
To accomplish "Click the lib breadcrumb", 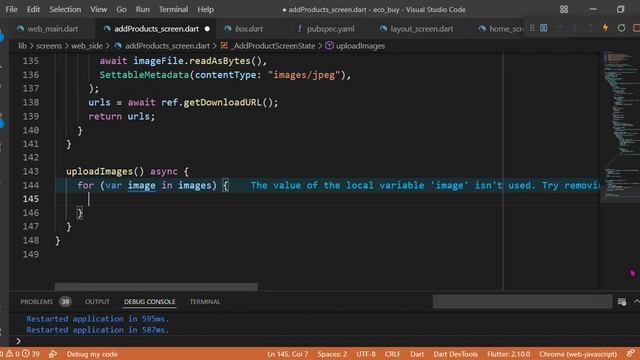I will (22, 46).
